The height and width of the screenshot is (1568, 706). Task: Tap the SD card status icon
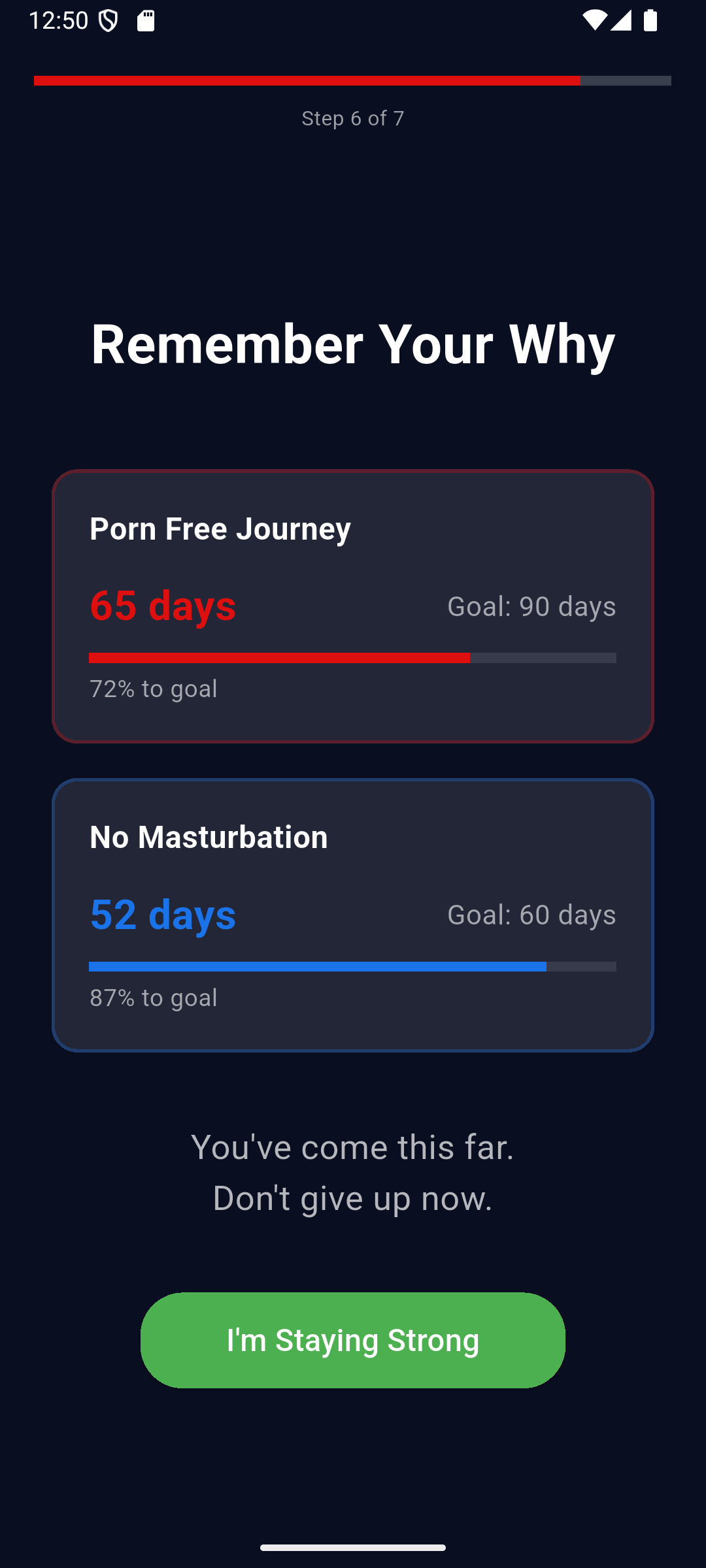[146, 21]
